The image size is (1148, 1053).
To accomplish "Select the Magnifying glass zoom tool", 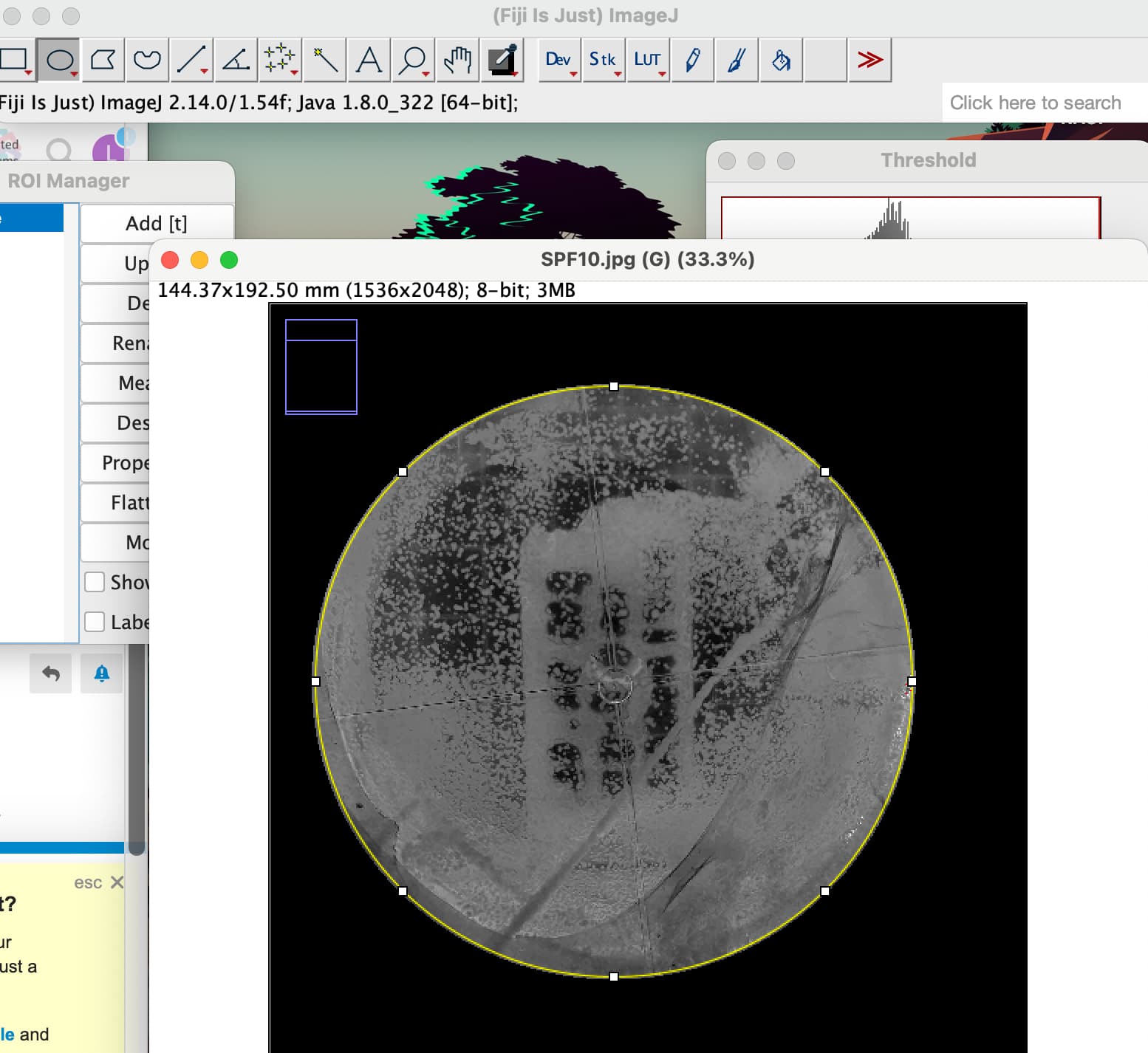I will 411,59.
